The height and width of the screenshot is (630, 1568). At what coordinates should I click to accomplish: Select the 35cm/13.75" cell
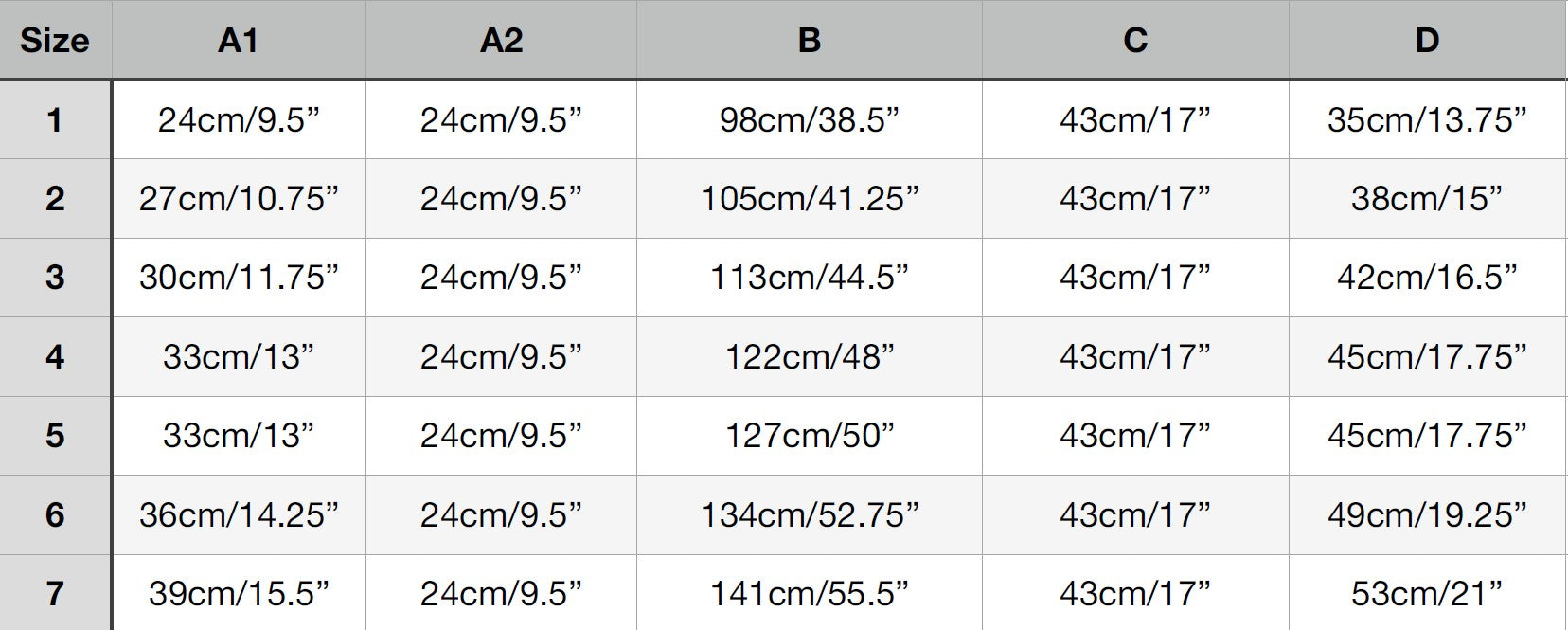point(1427,120)
